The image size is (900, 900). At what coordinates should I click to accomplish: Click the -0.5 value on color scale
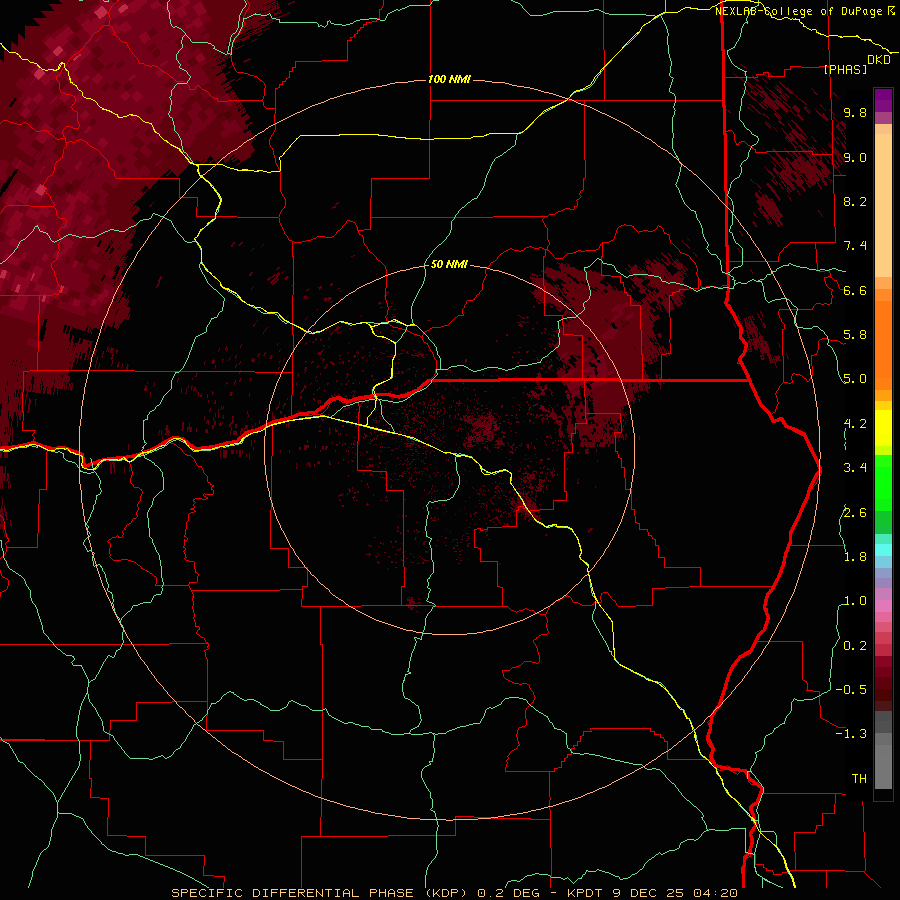(x=851, y=690)
